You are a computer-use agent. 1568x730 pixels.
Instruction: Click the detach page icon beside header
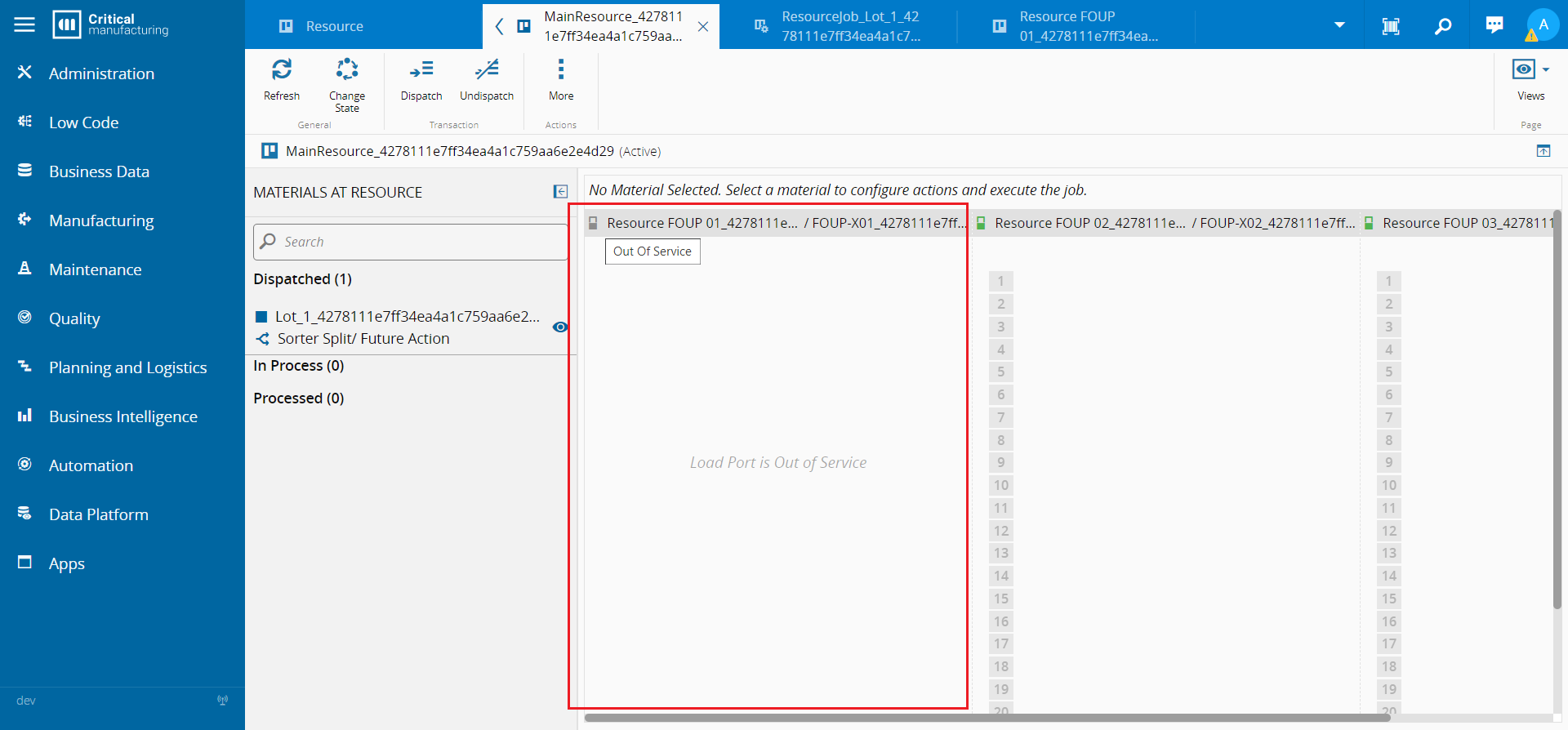(x=1543, y=151)
